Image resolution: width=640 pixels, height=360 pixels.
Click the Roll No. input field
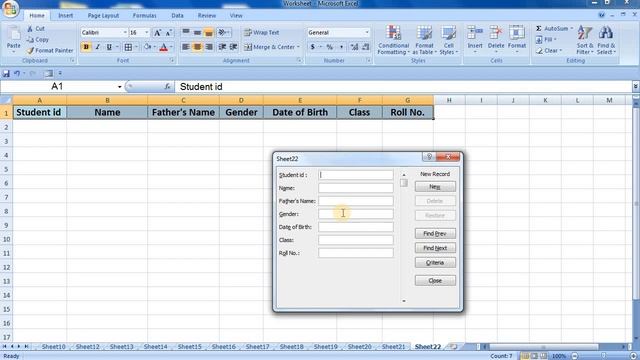(x=356, y=253)
